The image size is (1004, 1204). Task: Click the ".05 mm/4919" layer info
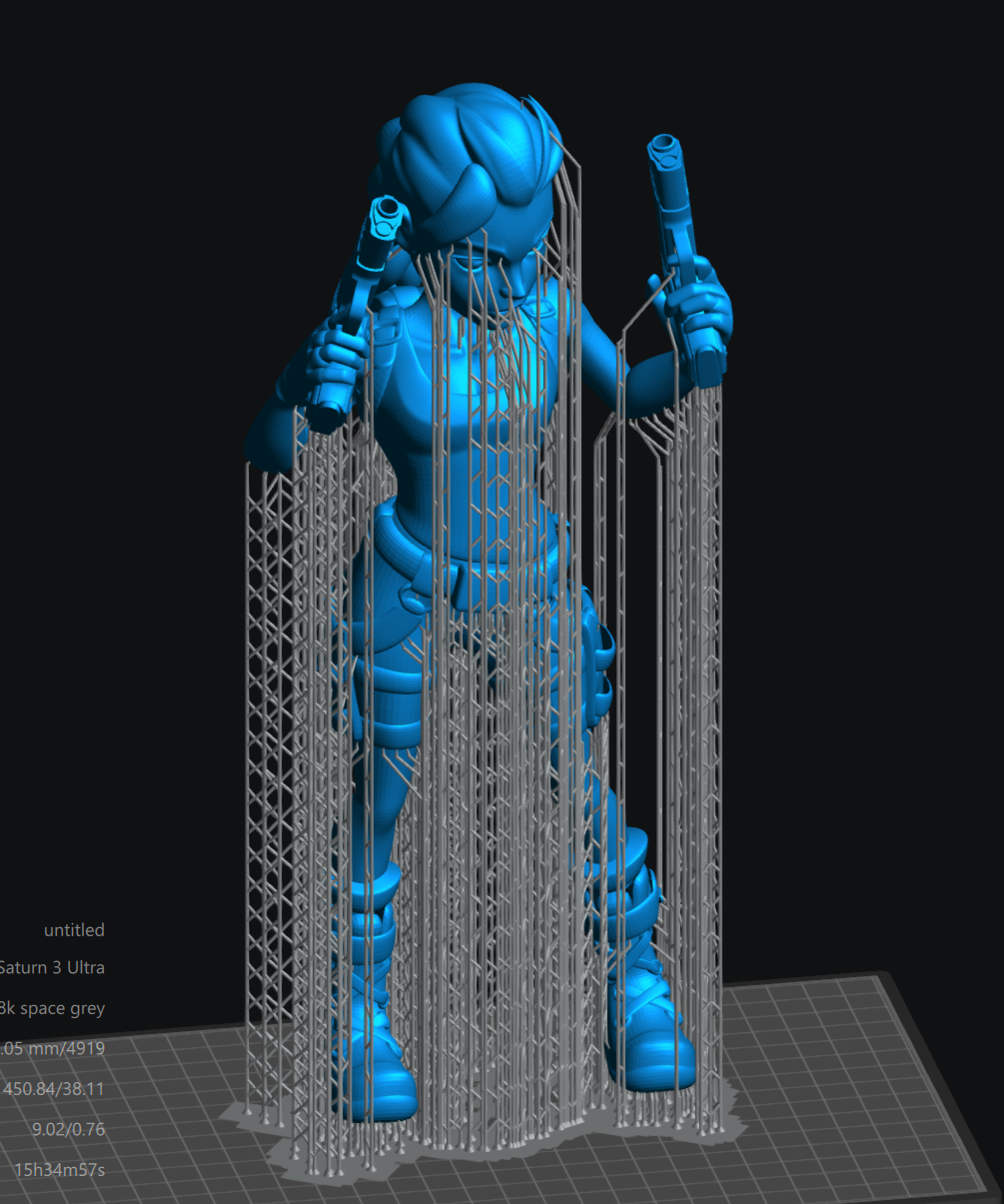pos(52,1049)
